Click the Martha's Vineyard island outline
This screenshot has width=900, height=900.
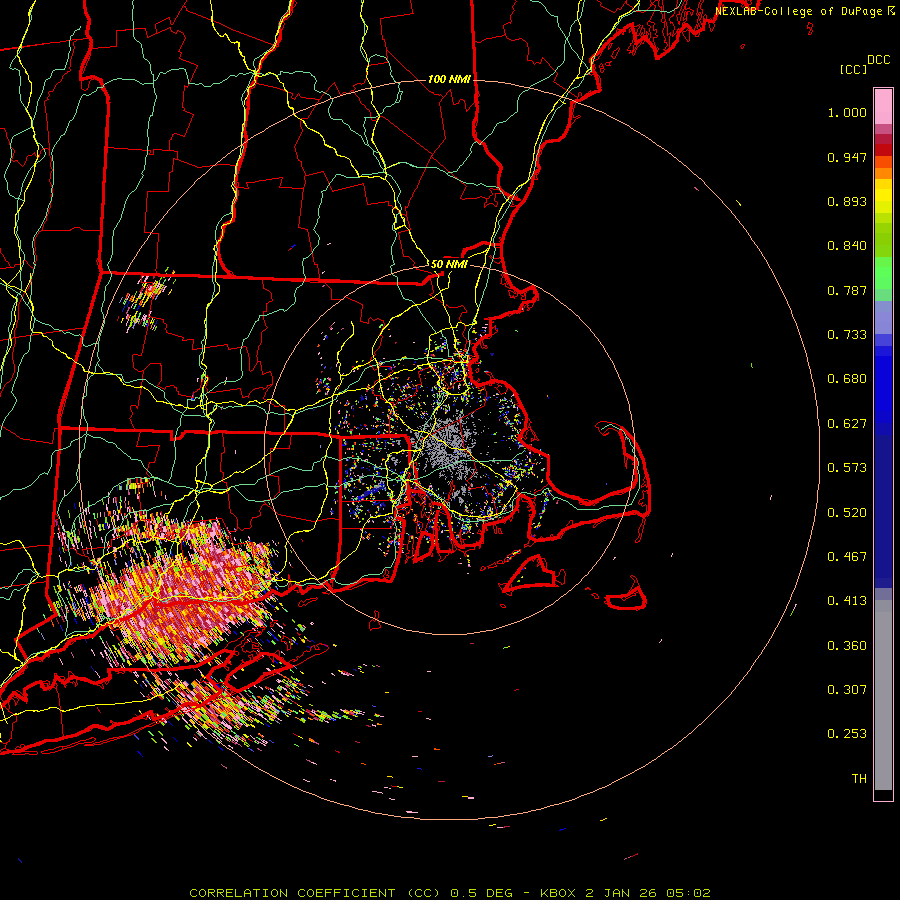(x=531, y=573)
